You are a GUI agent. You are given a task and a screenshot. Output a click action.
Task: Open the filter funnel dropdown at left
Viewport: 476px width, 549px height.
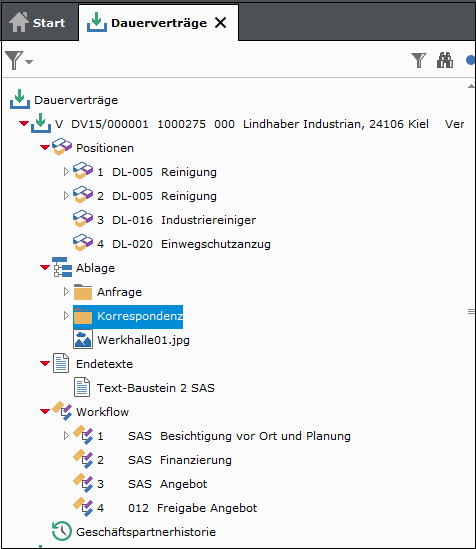pyautogui.click(x=19, y=61)
